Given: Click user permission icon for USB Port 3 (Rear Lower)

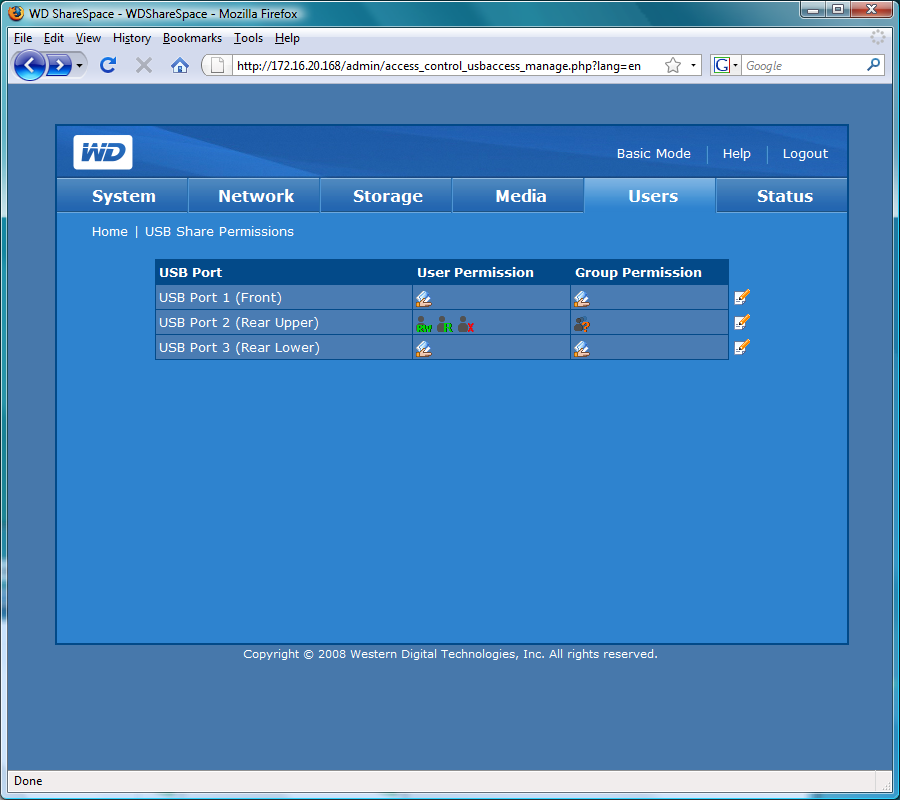Looking at the screenshot, I should [x=424, y=348].
